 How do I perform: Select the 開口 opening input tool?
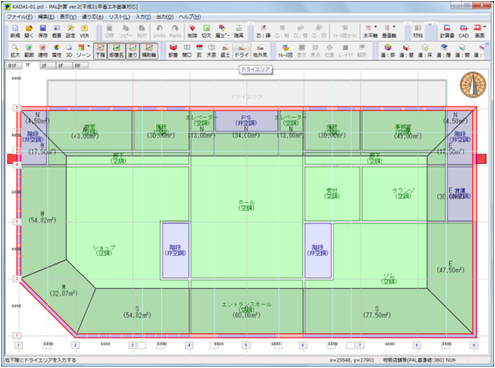pos(187,51)
